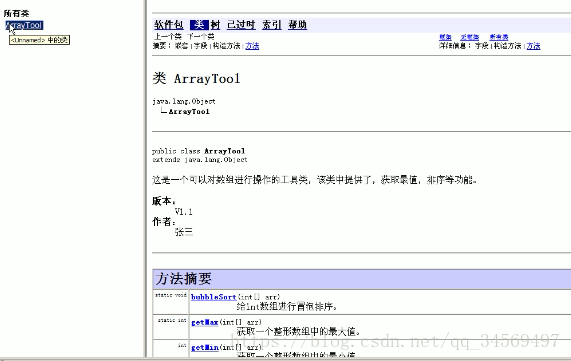The image size is (571, 361).
Task: Open the 索引 (Index) navigation link
Action: pyautogui.click(x=272, y=25)
